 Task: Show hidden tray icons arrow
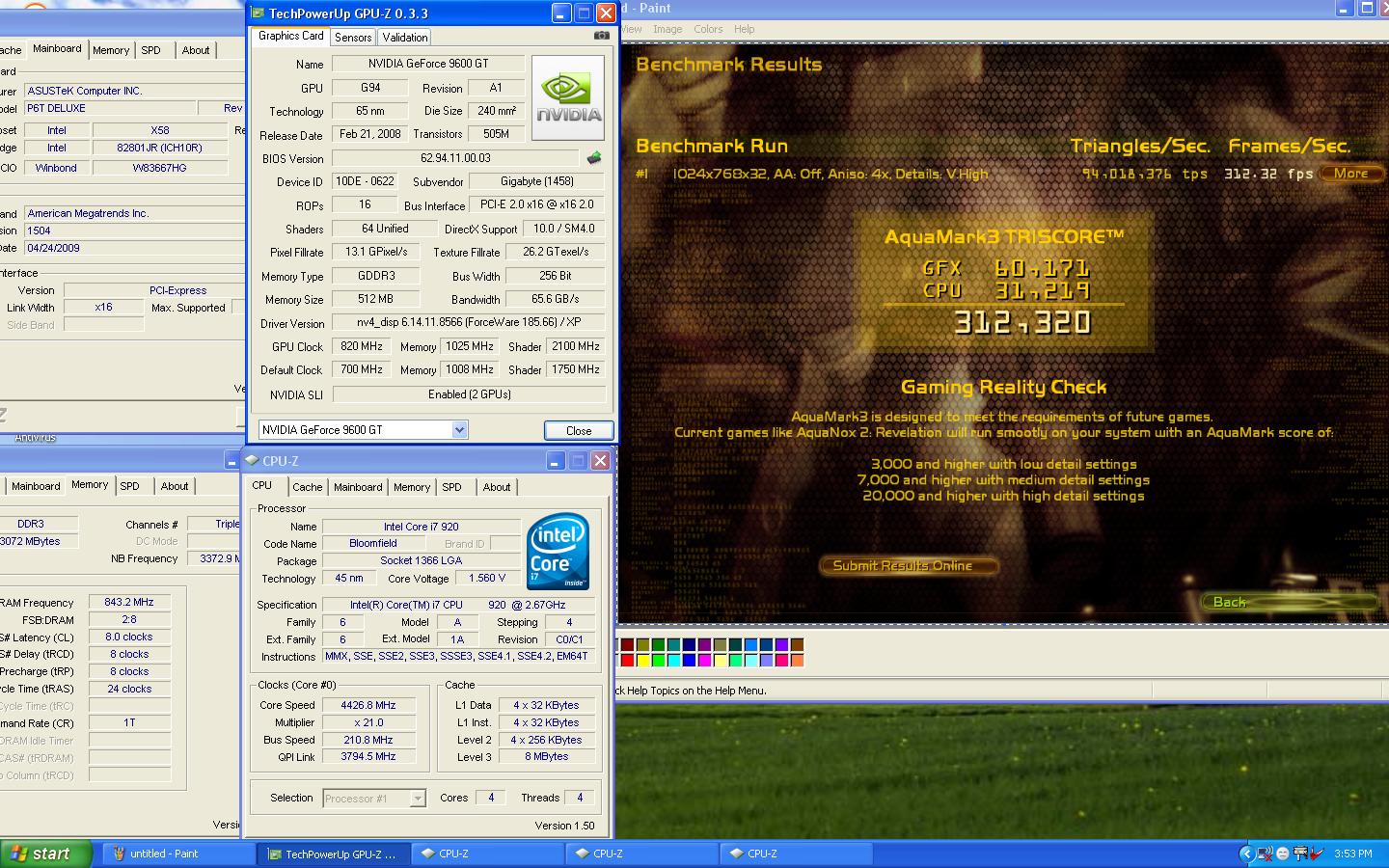[x=1246, y=854]
